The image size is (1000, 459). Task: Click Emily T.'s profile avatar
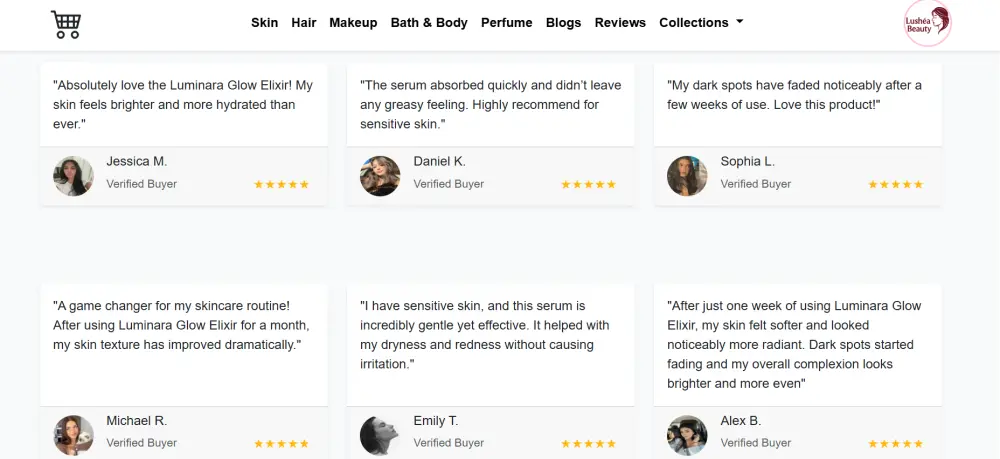[380, 435]
